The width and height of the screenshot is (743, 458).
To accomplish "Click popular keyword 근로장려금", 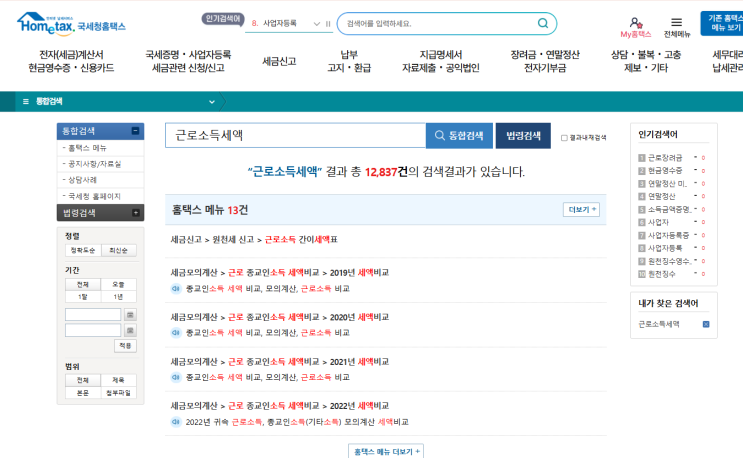I will tap(665, 158).
